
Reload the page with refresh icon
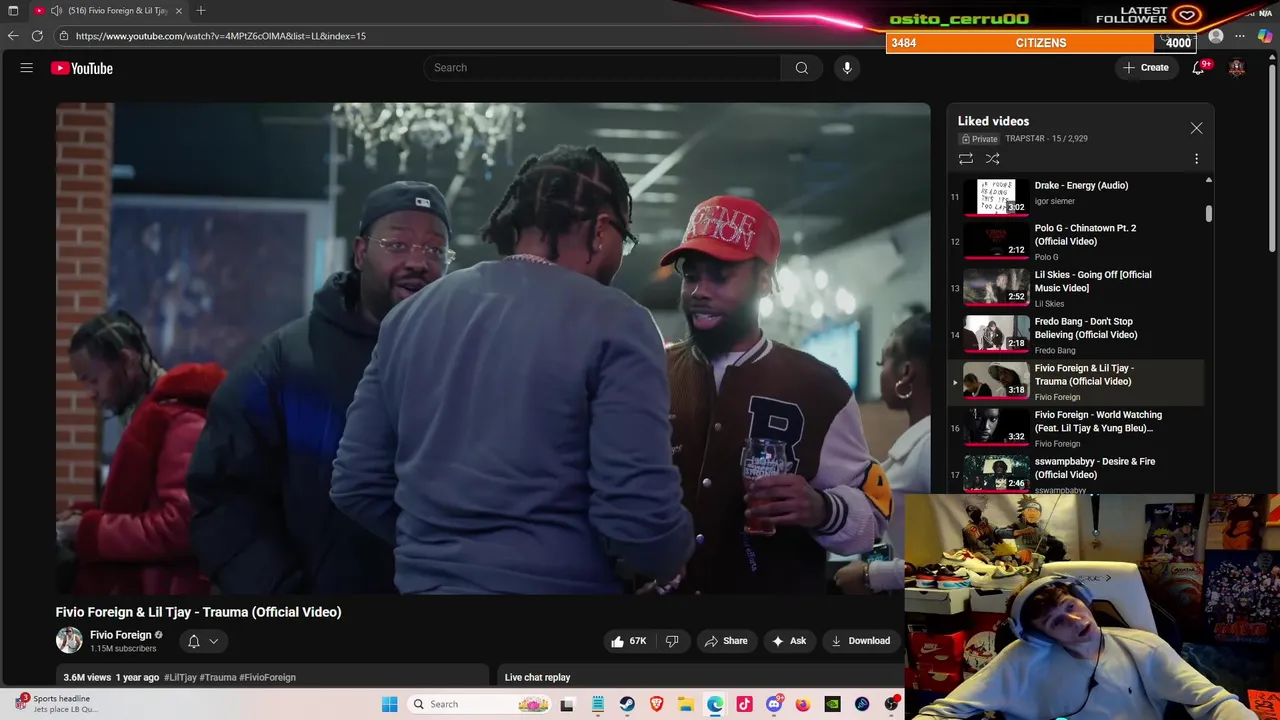click(37, 36)
